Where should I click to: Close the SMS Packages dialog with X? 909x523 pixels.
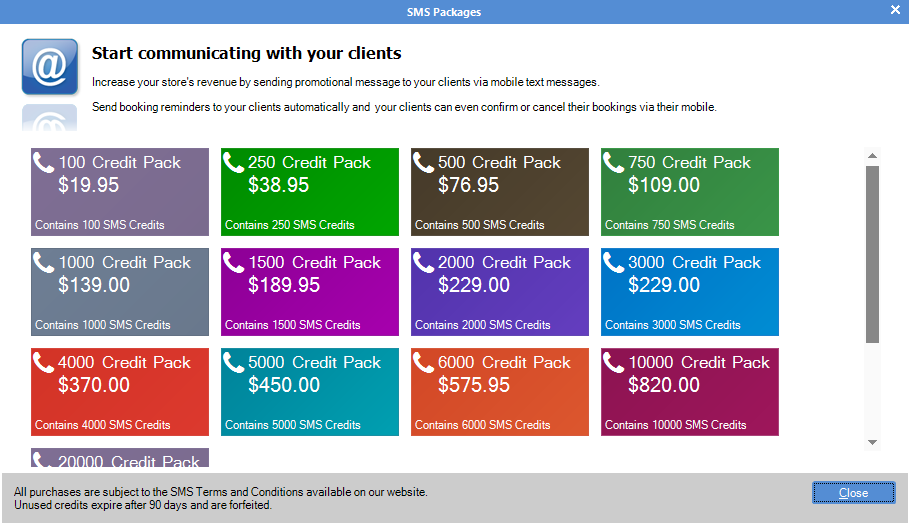[895, 10]
